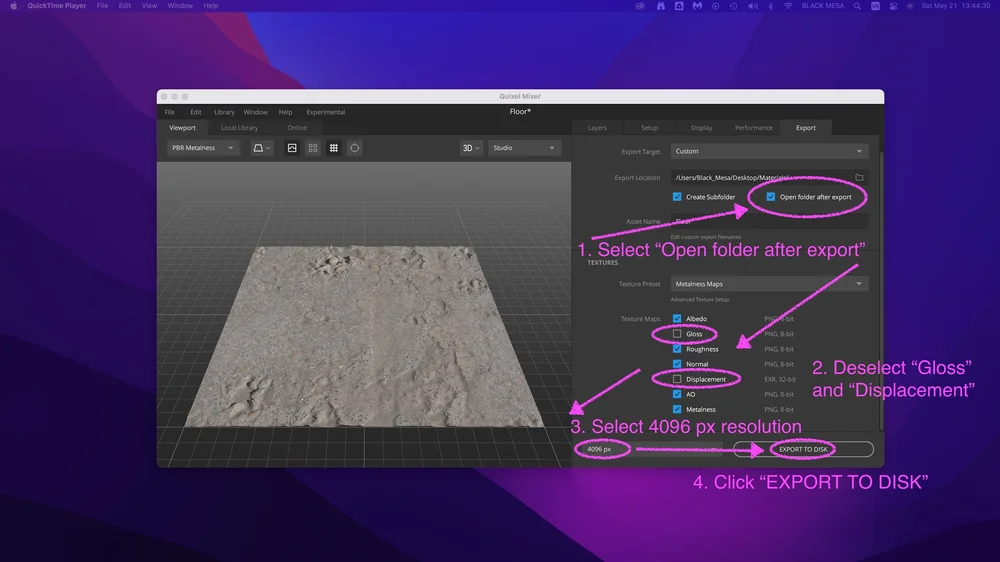Open the Mixer Help menu
This screenshot has height=562, width=1000.
285,112
